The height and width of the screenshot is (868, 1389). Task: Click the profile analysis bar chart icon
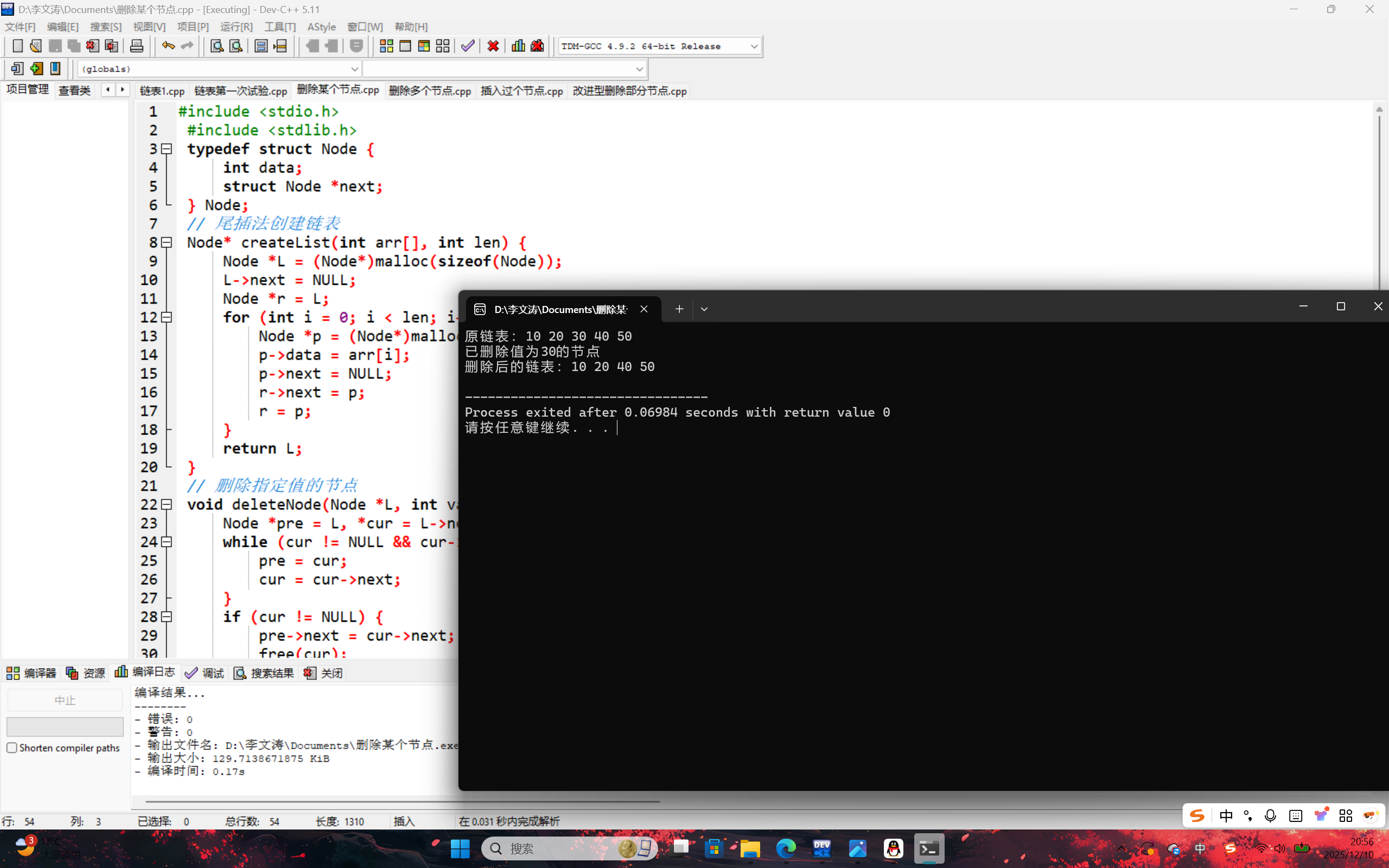[x=518, y=46]
